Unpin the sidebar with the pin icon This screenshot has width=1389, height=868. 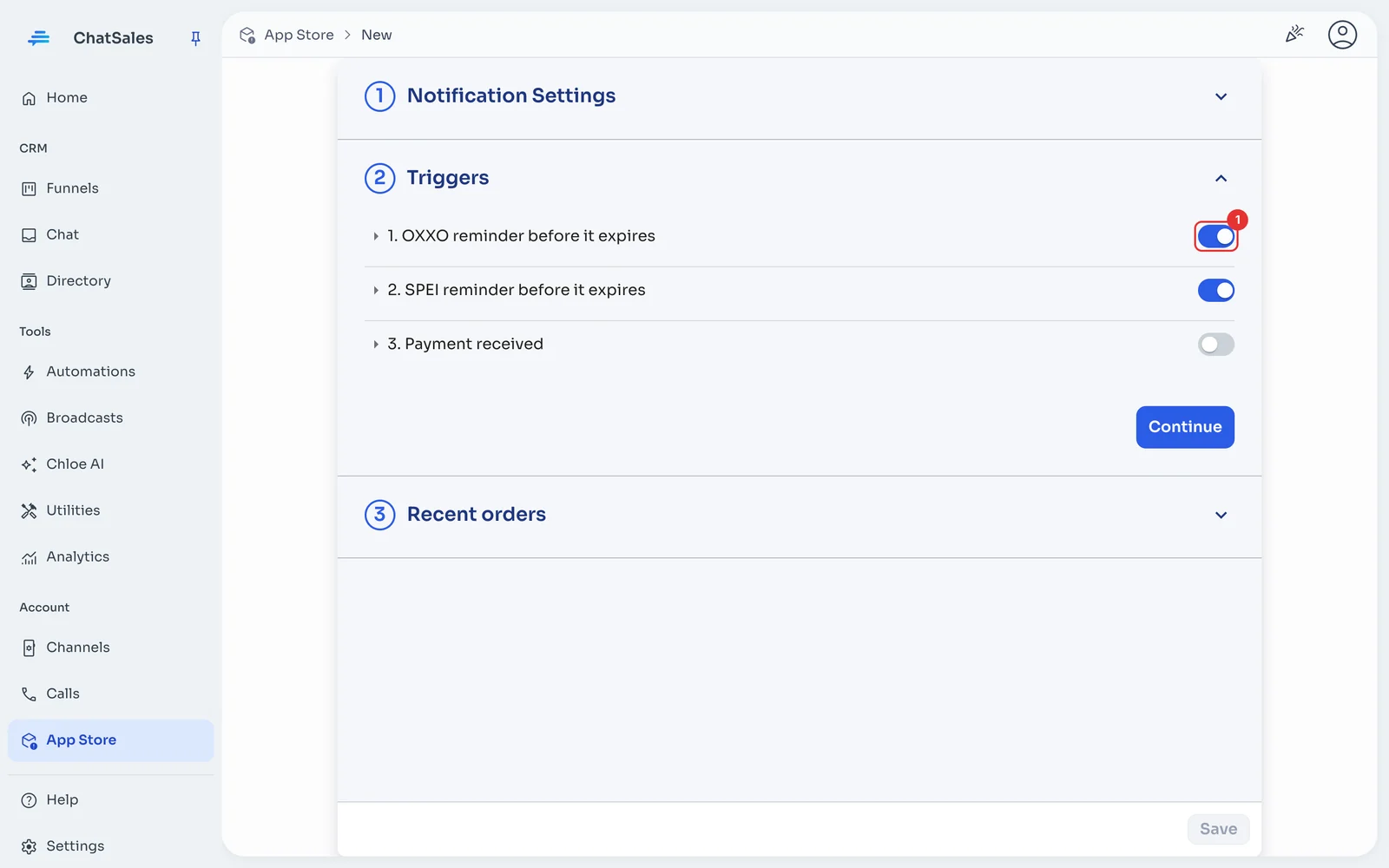(x=195, y=38)
